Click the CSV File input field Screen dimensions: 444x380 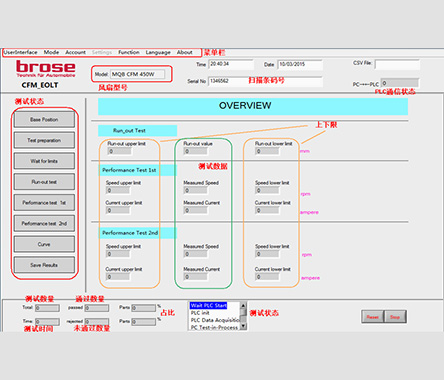pos(397,64)
